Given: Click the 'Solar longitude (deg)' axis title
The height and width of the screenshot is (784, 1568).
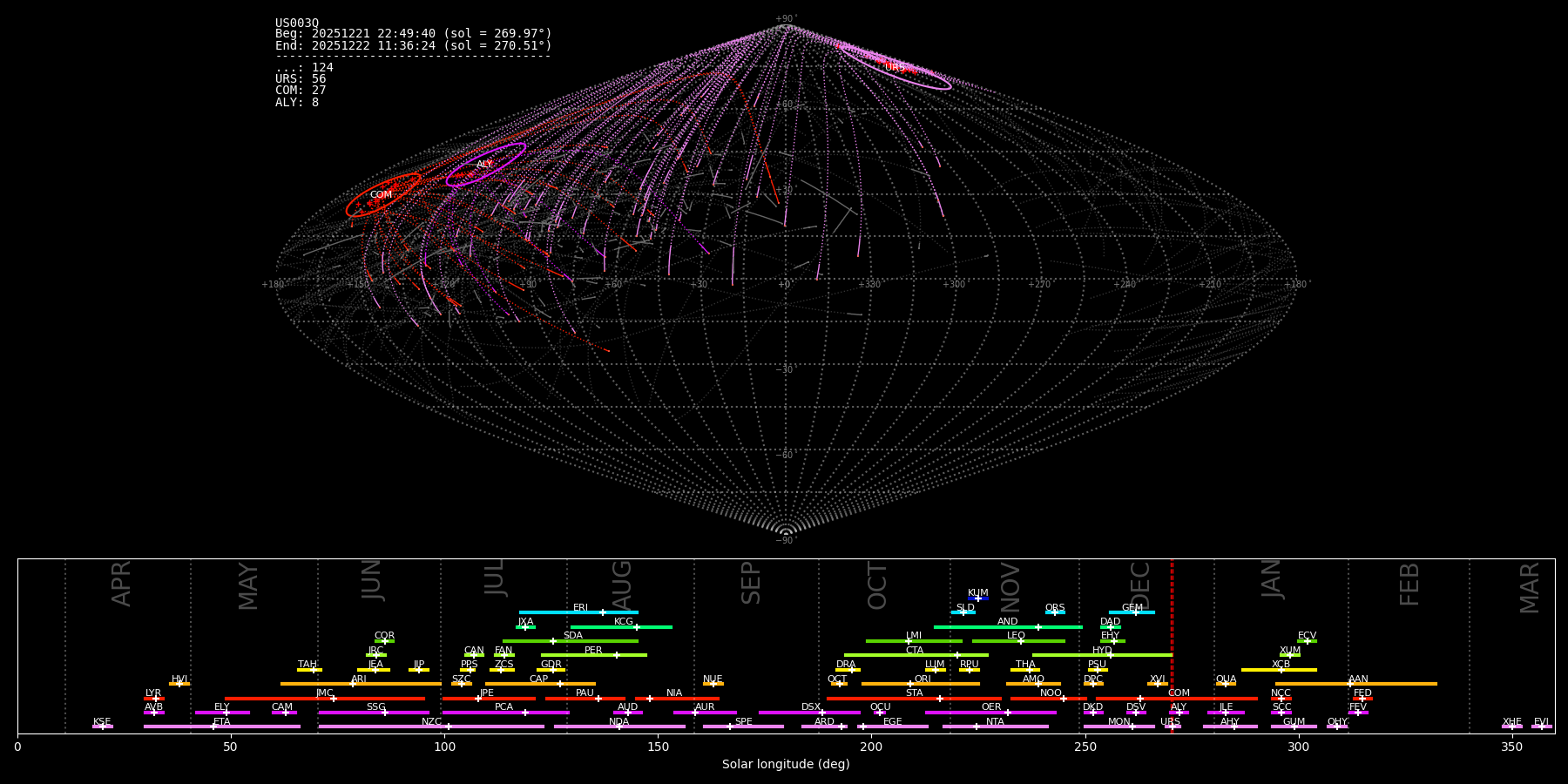Looking at the screenshot, I should [x=786, y=765].
